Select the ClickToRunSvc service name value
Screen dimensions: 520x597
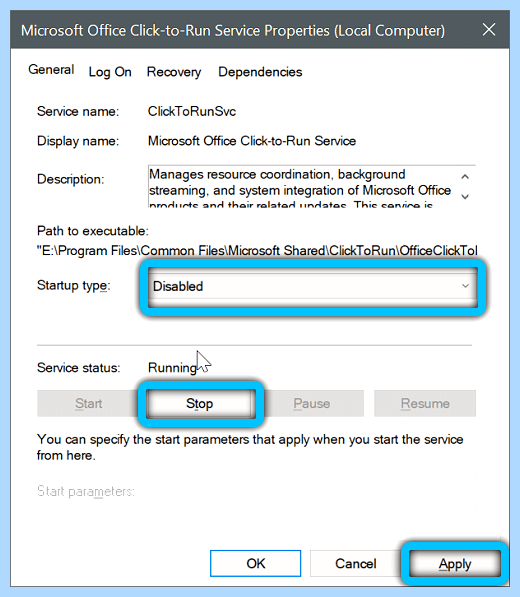pos(192,112)
